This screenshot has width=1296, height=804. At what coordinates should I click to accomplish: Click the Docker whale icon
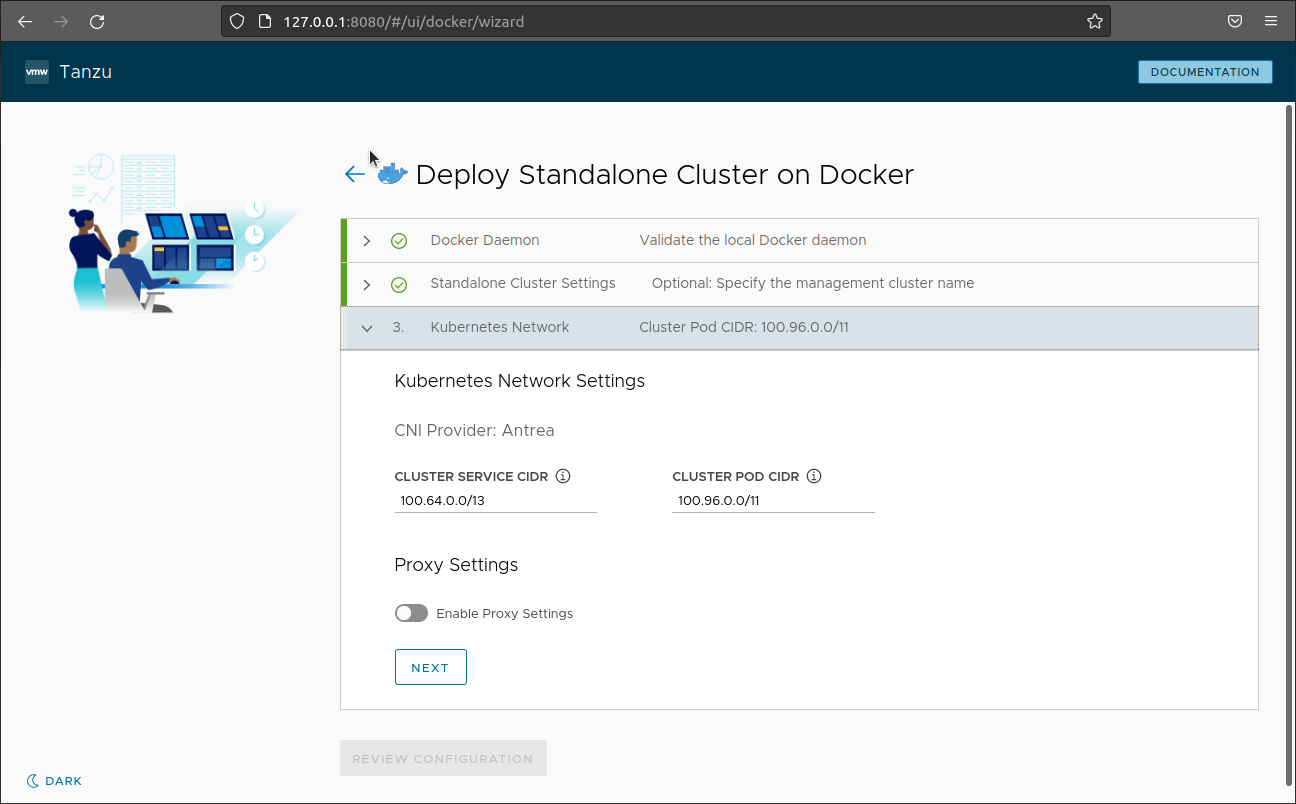(x=392, y=174)
